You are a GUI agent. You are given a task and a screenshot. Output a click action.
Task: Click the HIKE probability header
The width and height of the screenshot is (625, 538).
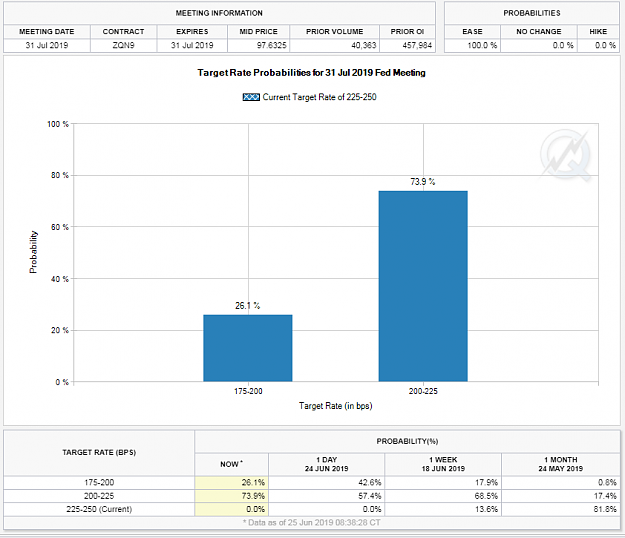[x=598, y=31]
